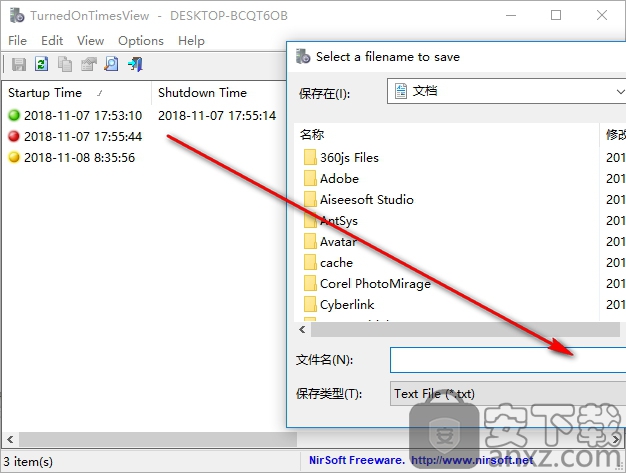
Task: Click the 文件名 filename input field
Action: (508, 360)
